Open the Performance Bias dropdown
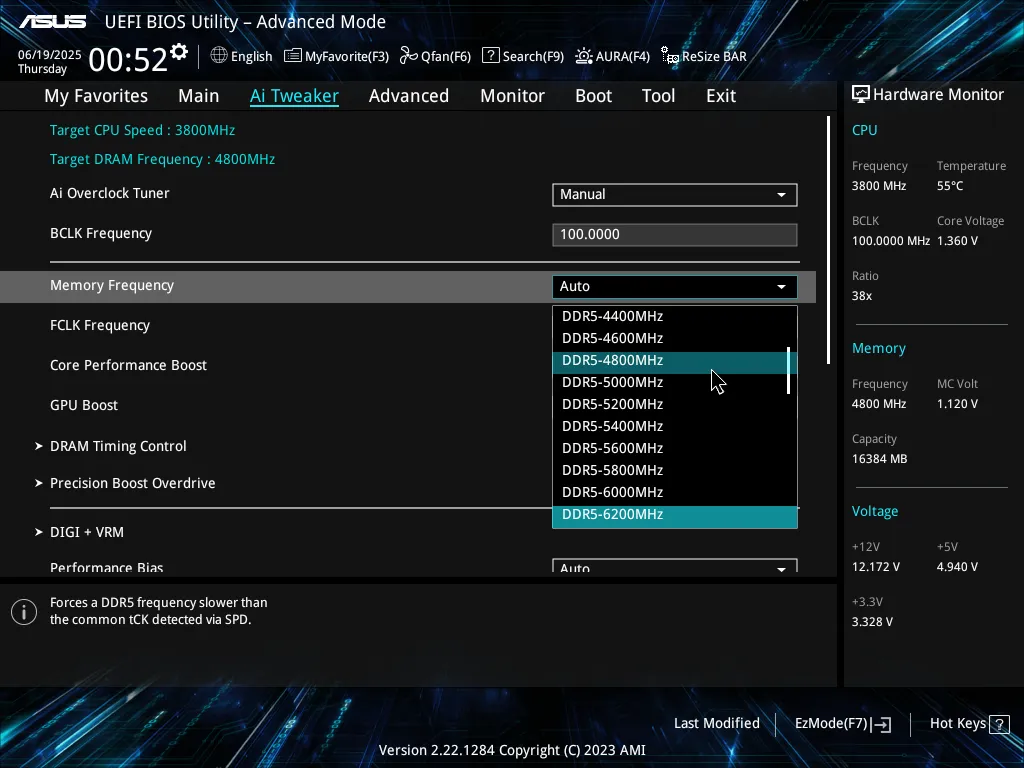 click(674, 566)
